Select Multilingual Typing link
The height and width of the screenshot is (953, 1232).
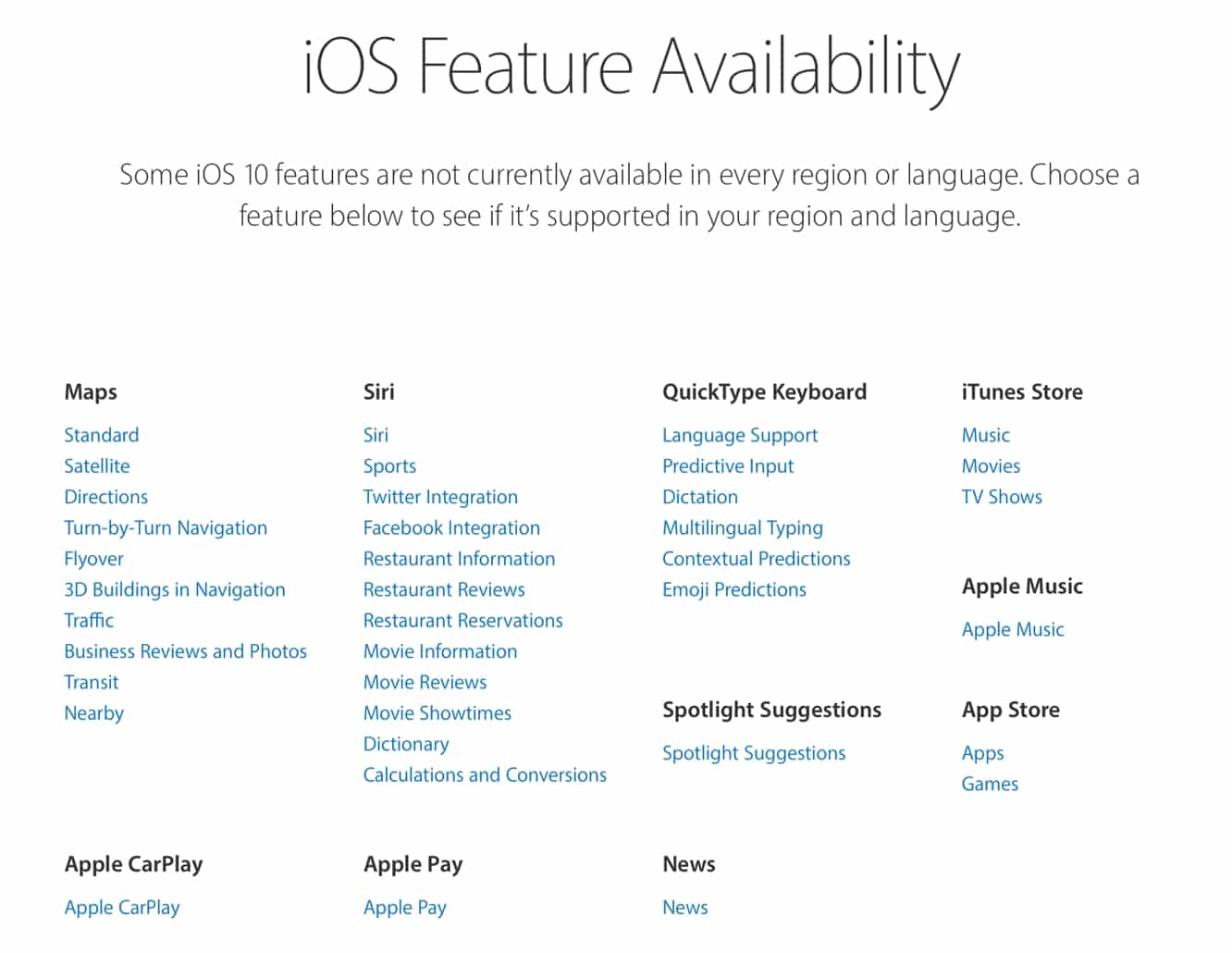pos(743,528)
